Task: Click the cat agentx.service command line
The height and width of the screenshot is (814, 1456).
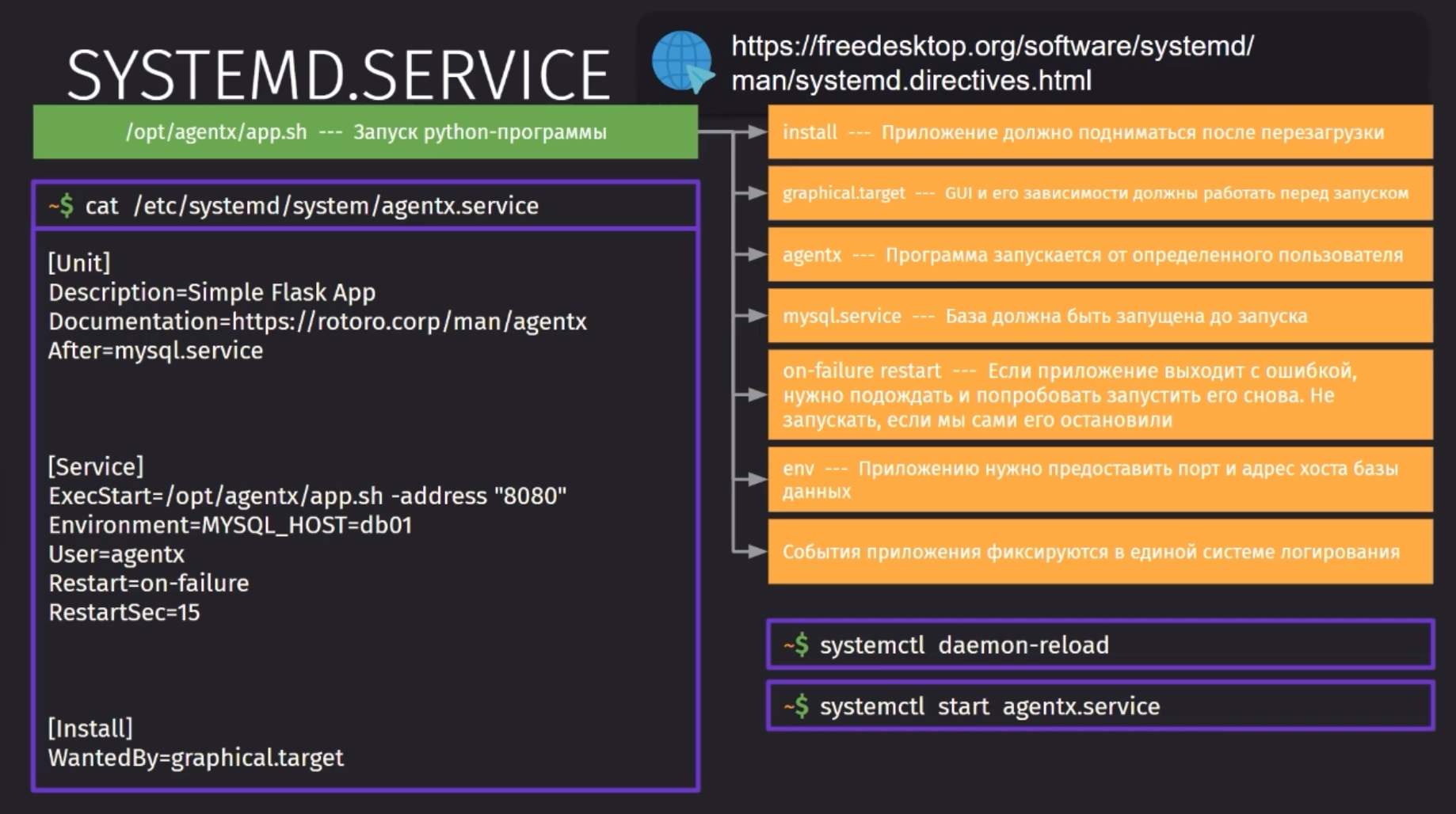Action: (365, 206)
